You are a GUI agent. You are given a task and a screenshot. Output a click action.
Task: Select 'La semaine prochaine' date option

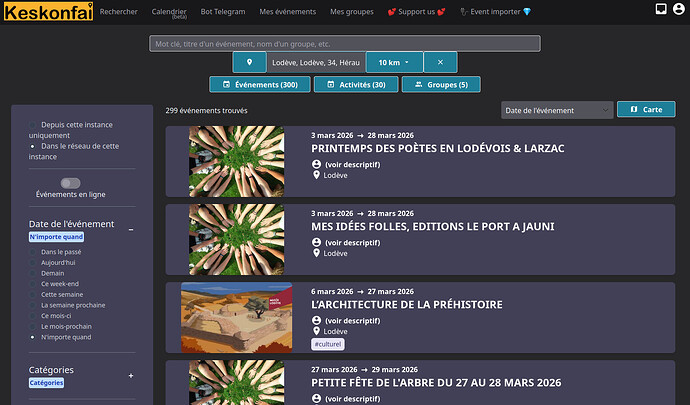(32, 305)
